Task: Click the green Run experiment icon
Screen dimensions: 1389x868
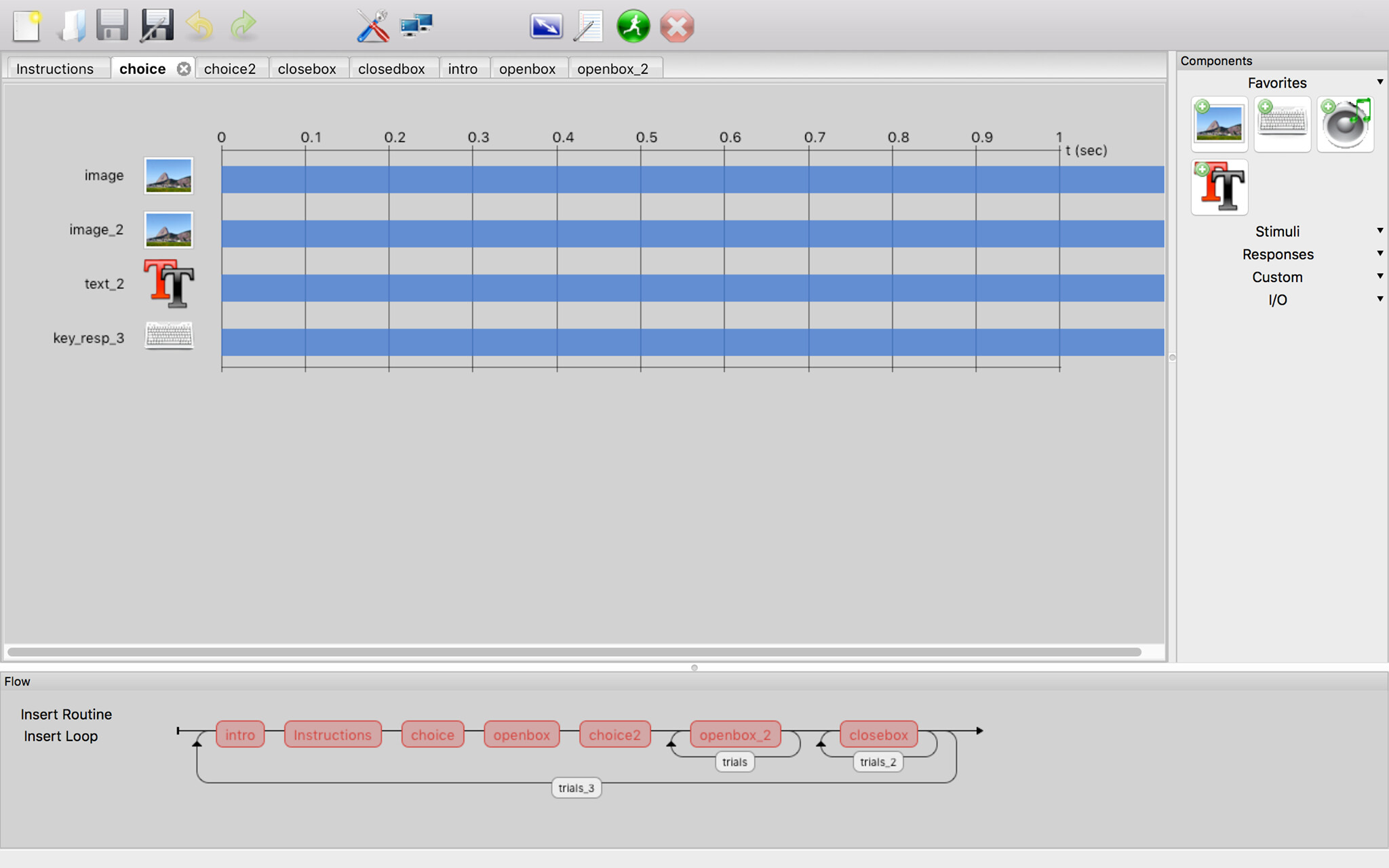Action: (633, 26)
